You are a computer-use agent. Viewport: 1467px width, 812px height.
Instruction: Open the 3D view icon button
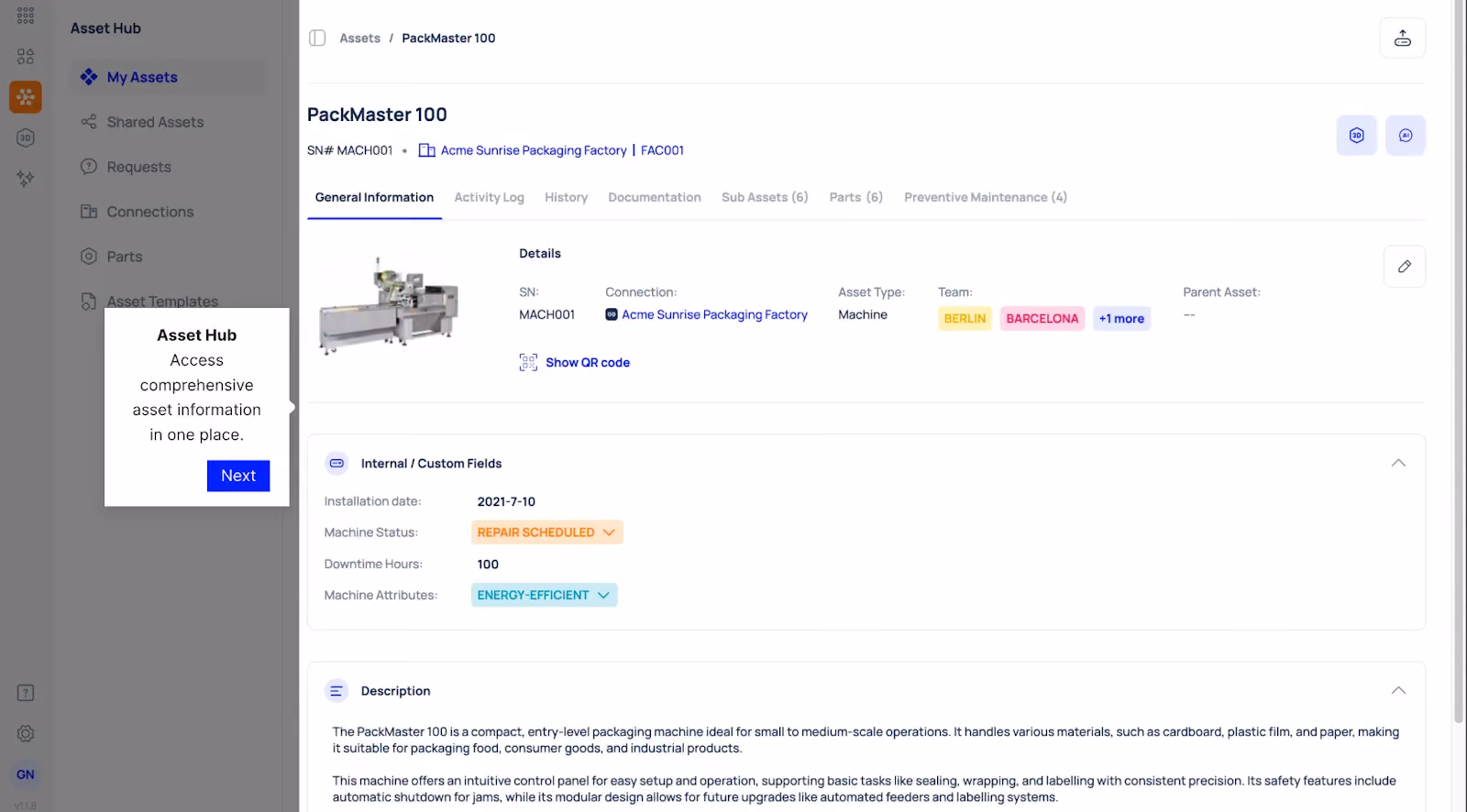1356,136
